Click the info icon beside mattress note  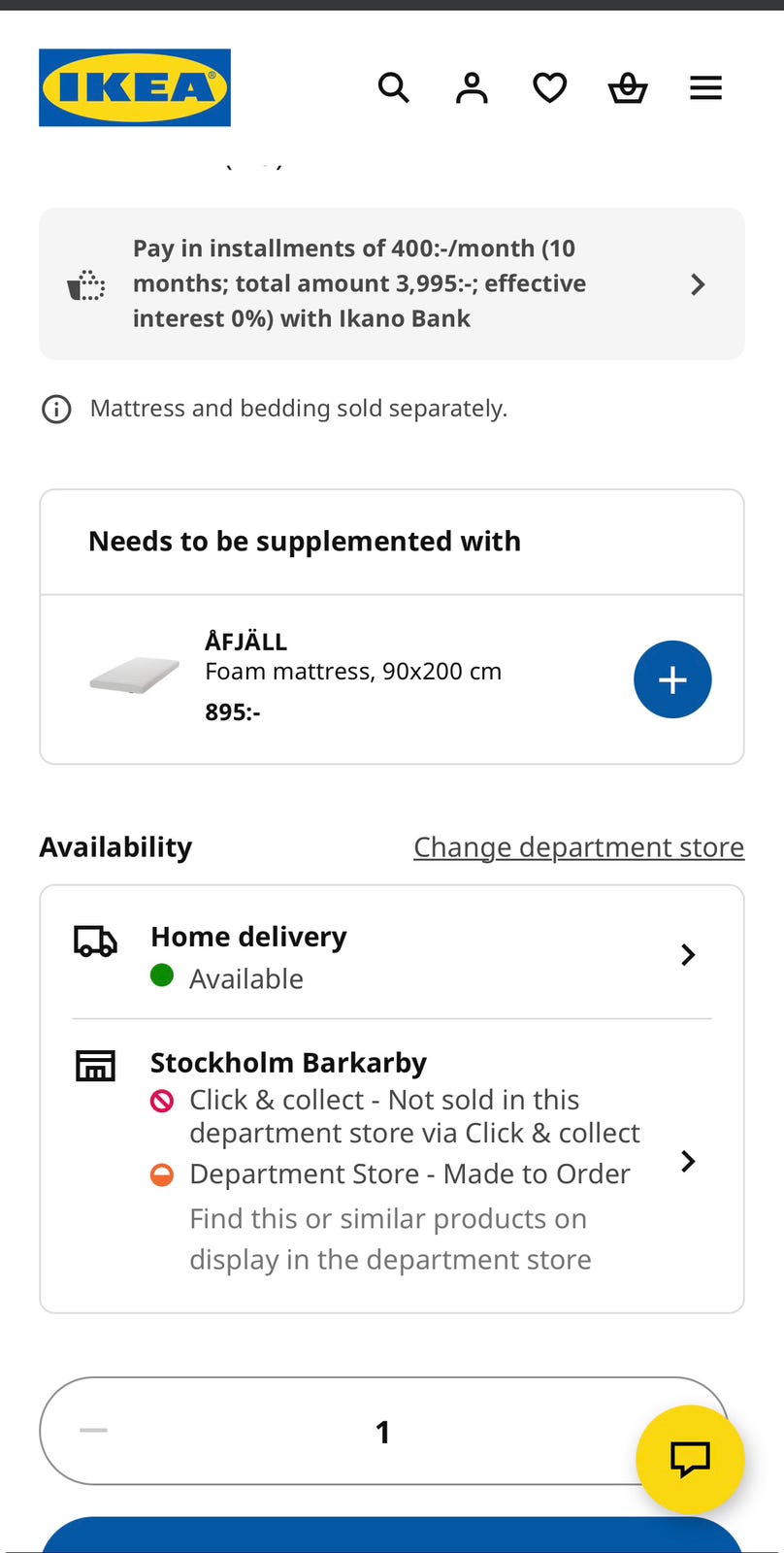click(x=56, y=410)
